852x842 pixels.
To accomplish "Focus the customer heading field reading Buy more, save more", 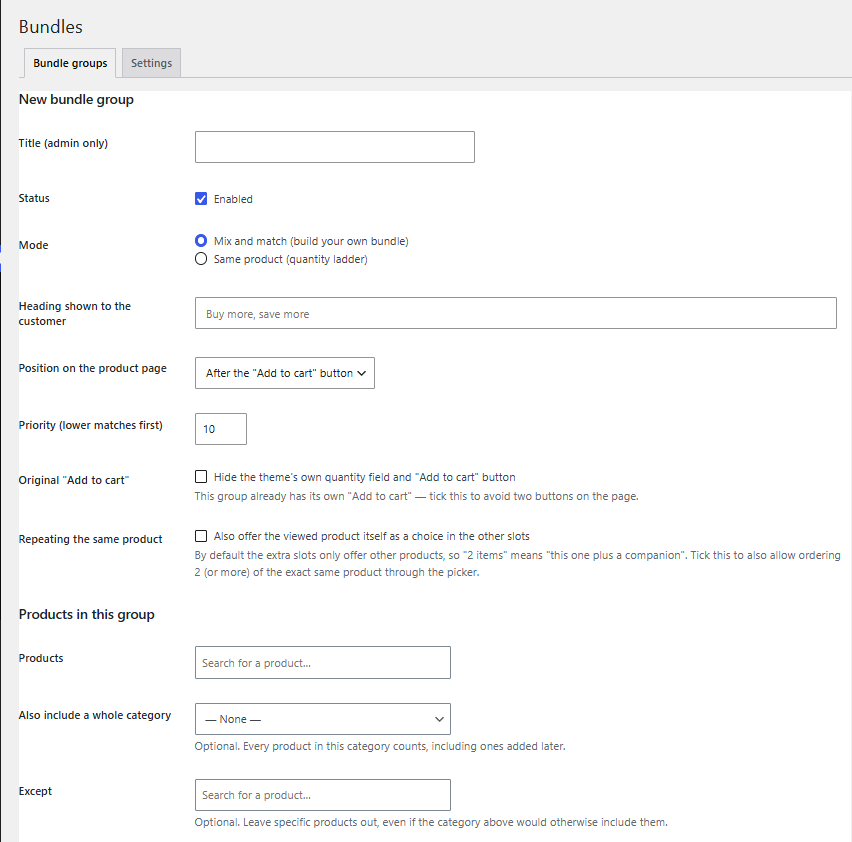I will pos(516,313).
